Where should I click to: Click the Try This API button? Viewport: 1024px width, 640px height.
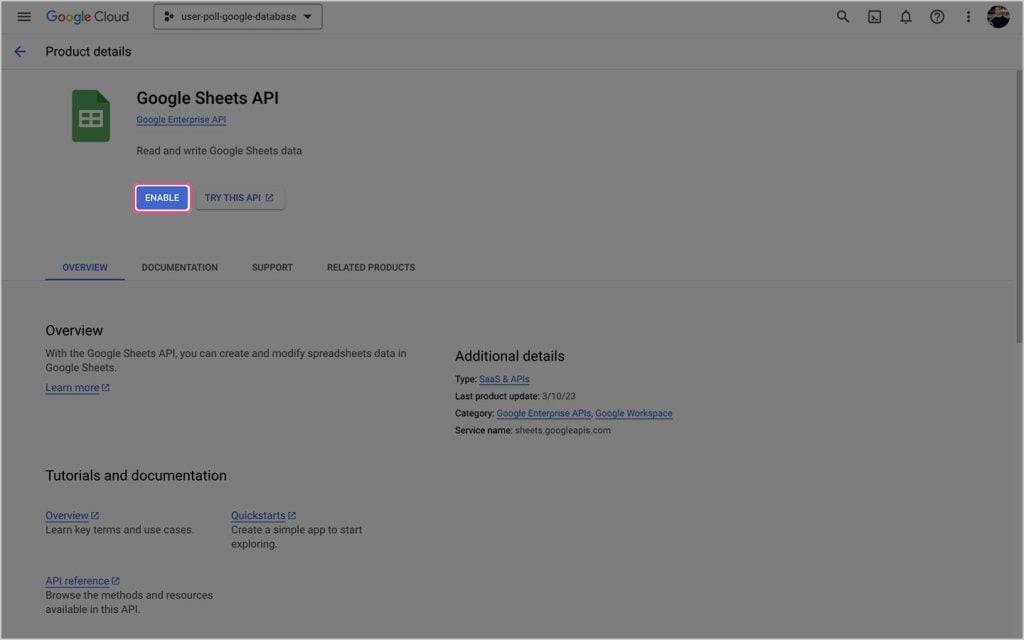point(240,198)
